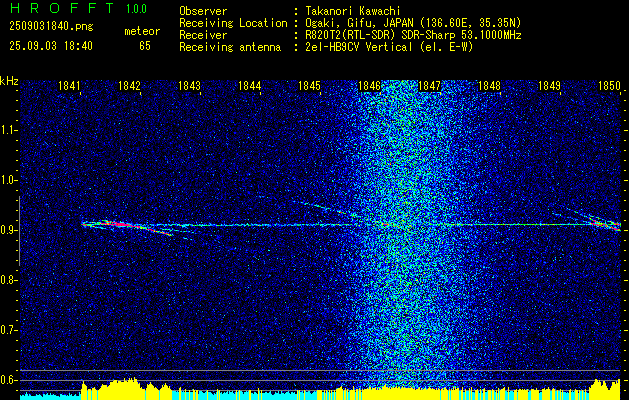Click time marker 1850
629x400 pixels.
[609, 86]
